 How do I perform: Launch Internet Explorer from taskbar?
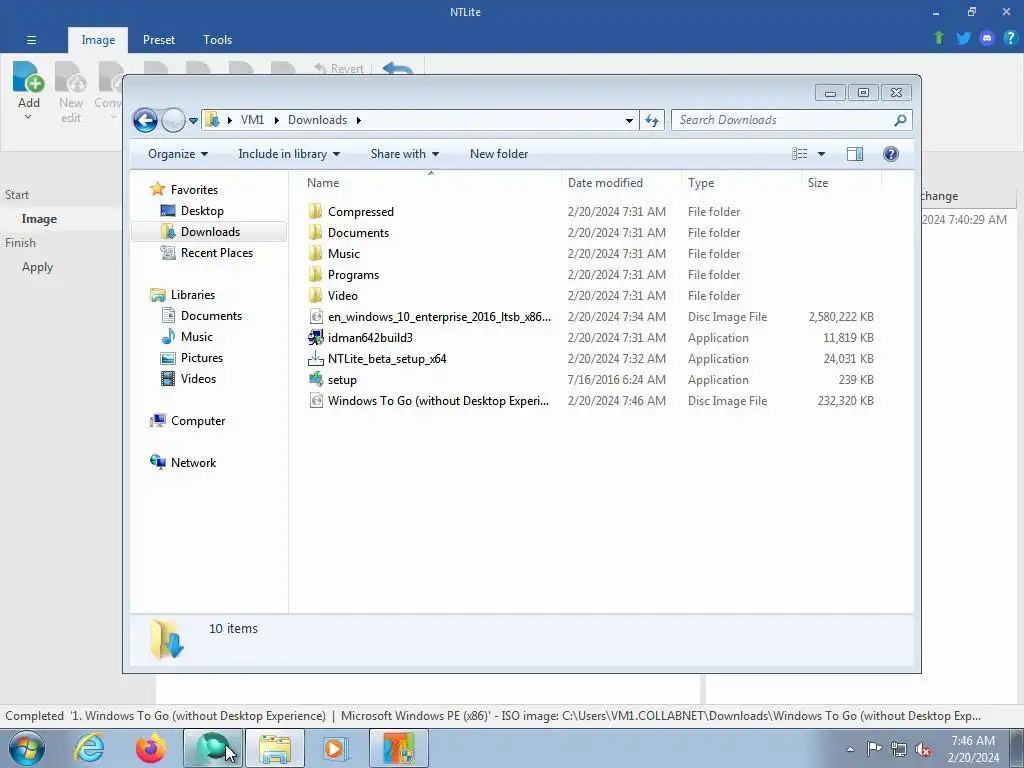pyautogui.click(x=89, y=748)
